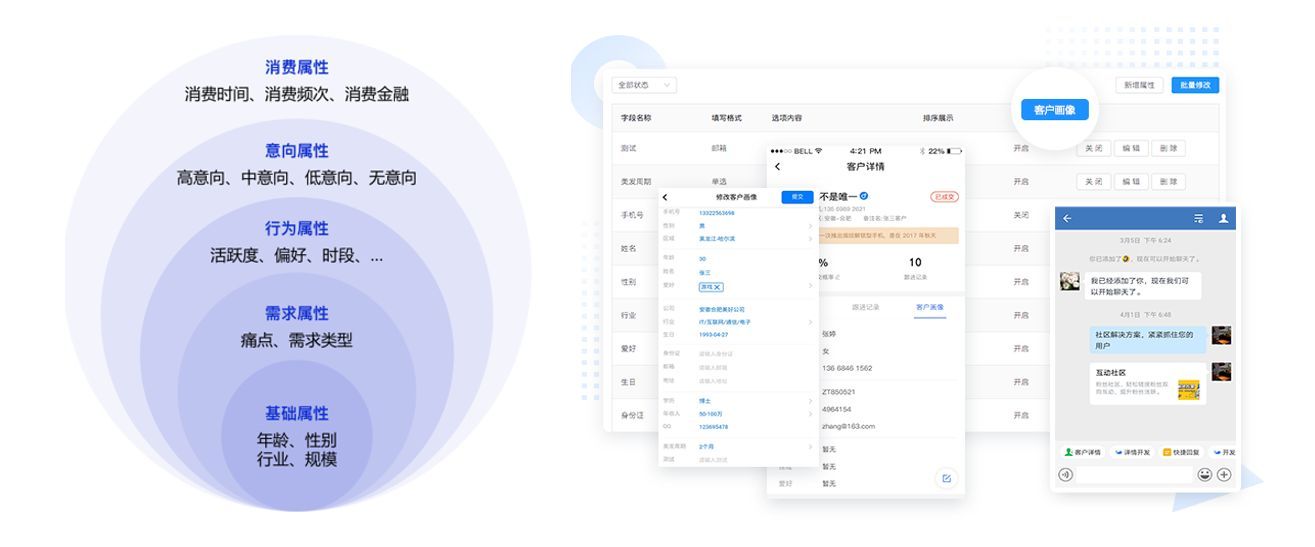Click the 消费属性 heading in circle diagram

(296, 67)
